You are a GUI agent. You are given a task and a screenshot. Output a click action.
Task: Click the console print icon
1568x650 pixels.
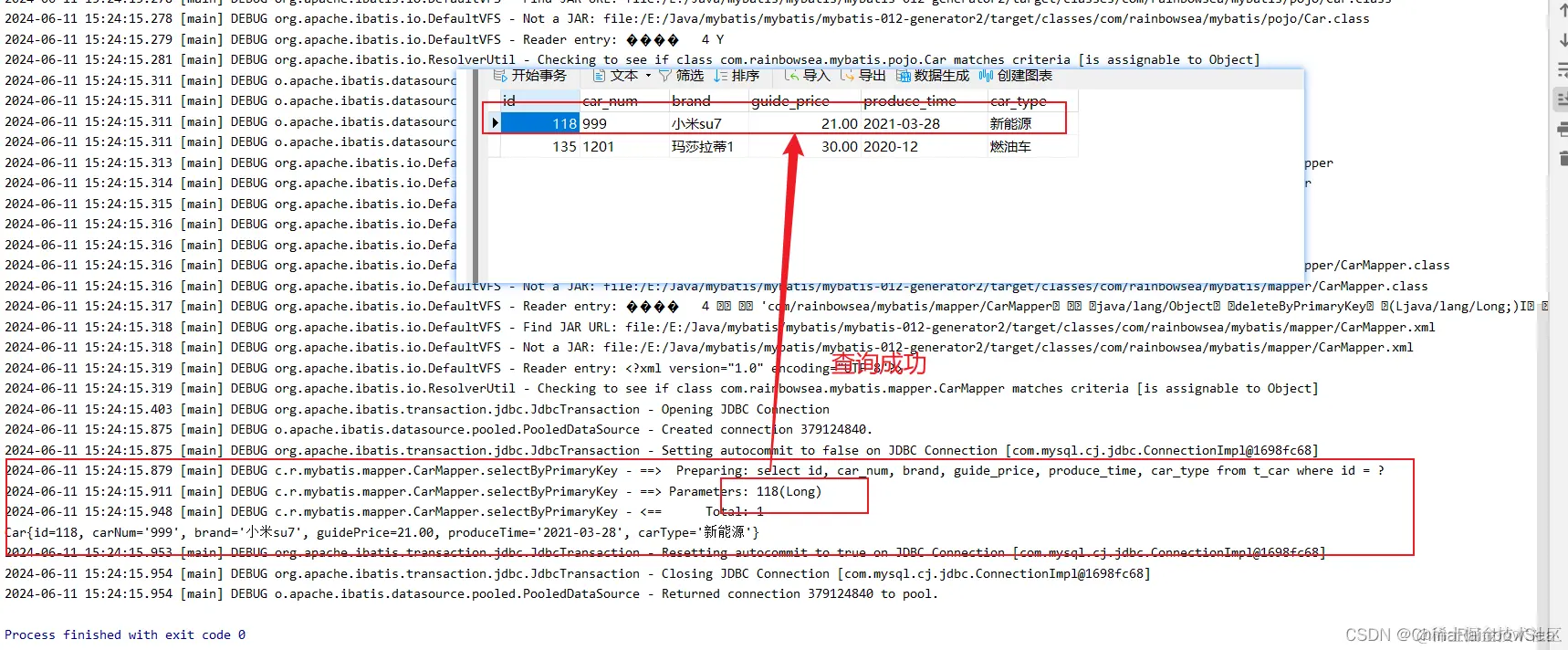(1563, 130)
